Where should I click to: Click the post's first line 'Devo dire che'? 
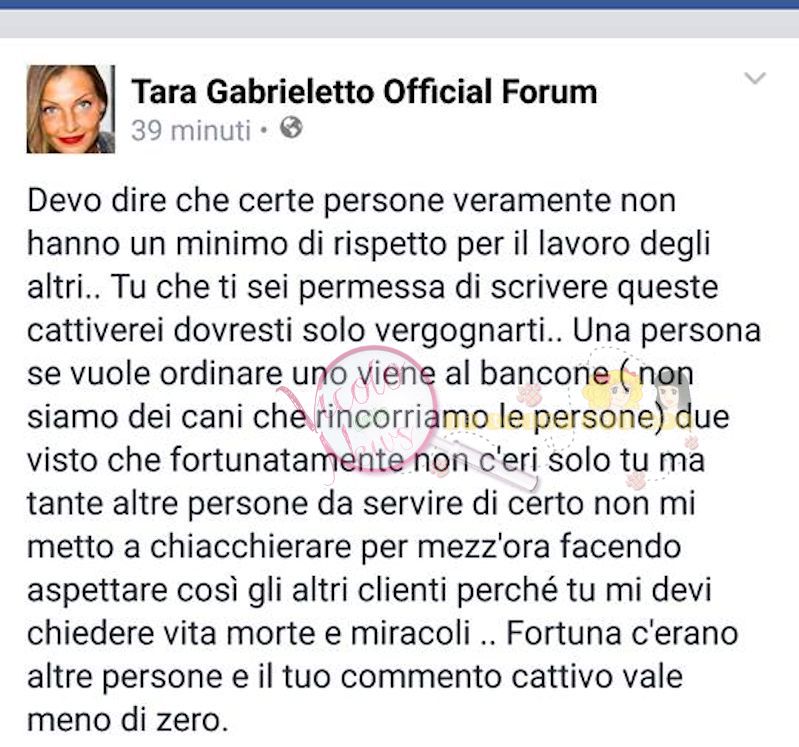128,200
